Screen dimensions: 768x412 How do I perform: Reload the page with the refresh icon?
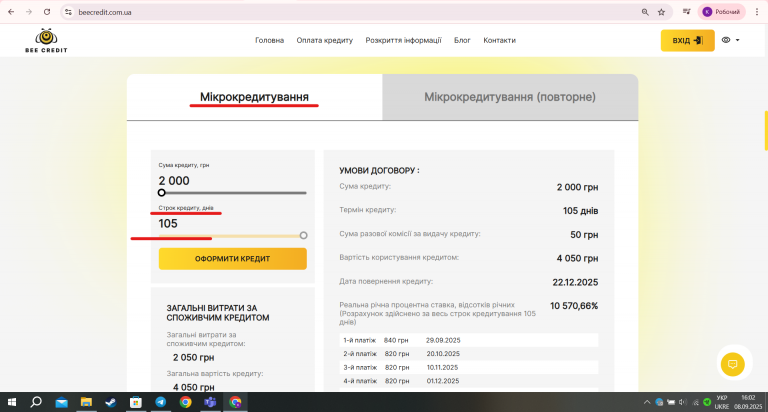click(47, 12)
